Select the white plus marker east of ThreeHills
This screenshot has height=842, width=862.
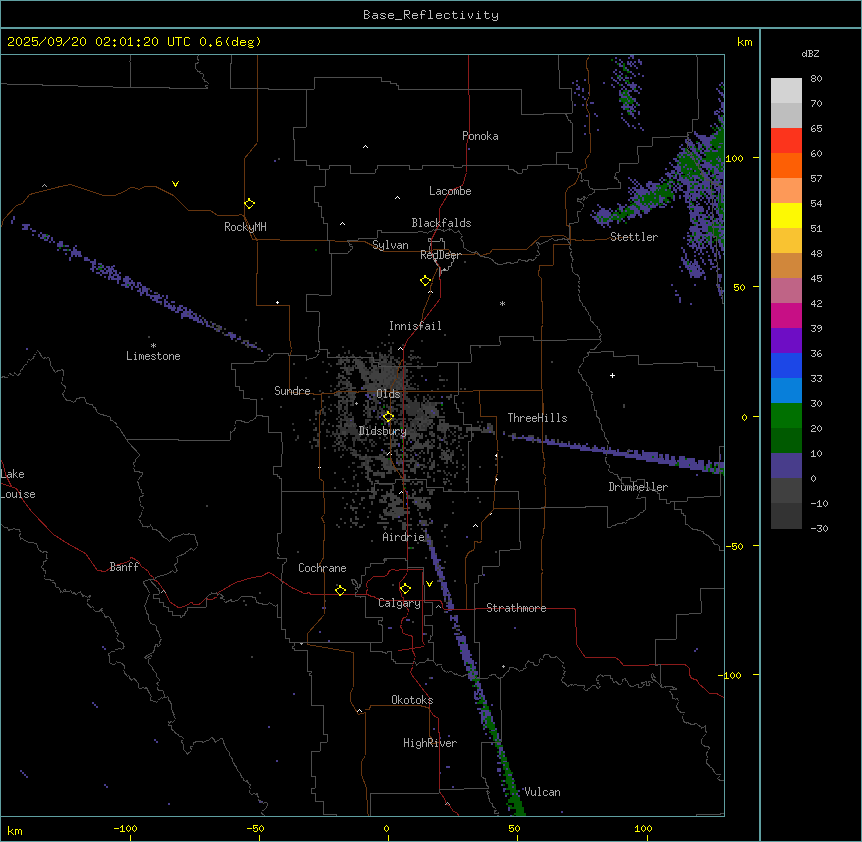(x=613, y=375)
